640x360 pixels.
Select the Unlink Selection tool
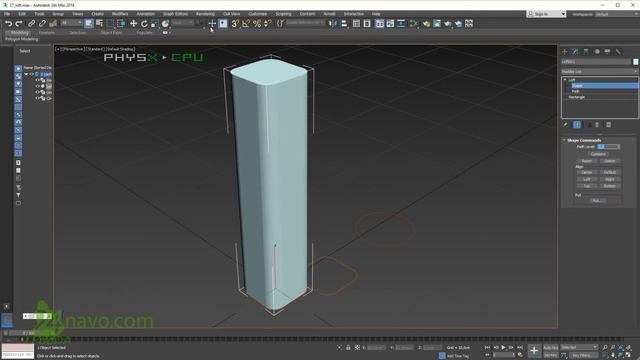(x=42, y=24)
